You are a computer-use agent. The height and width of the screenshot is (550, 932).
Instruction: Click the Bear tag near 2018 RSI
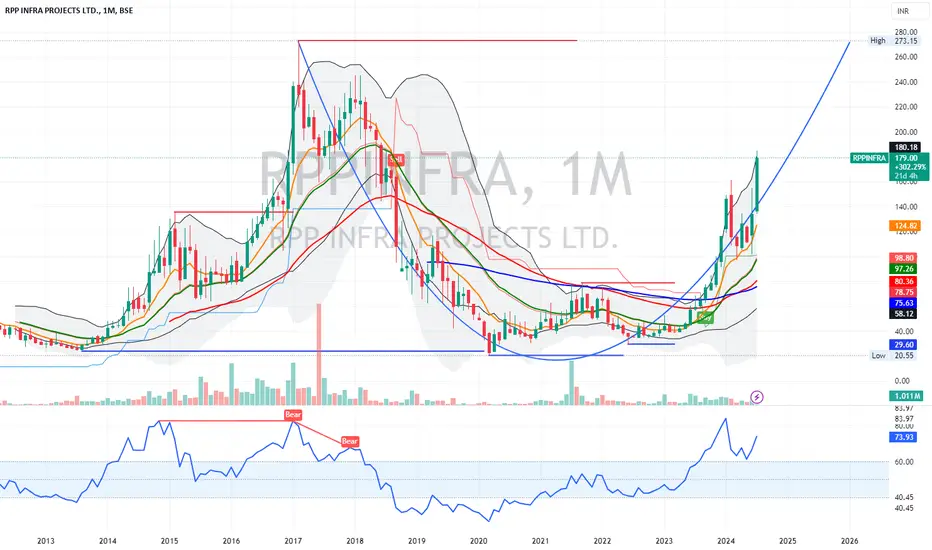click(x=350, y=441)
